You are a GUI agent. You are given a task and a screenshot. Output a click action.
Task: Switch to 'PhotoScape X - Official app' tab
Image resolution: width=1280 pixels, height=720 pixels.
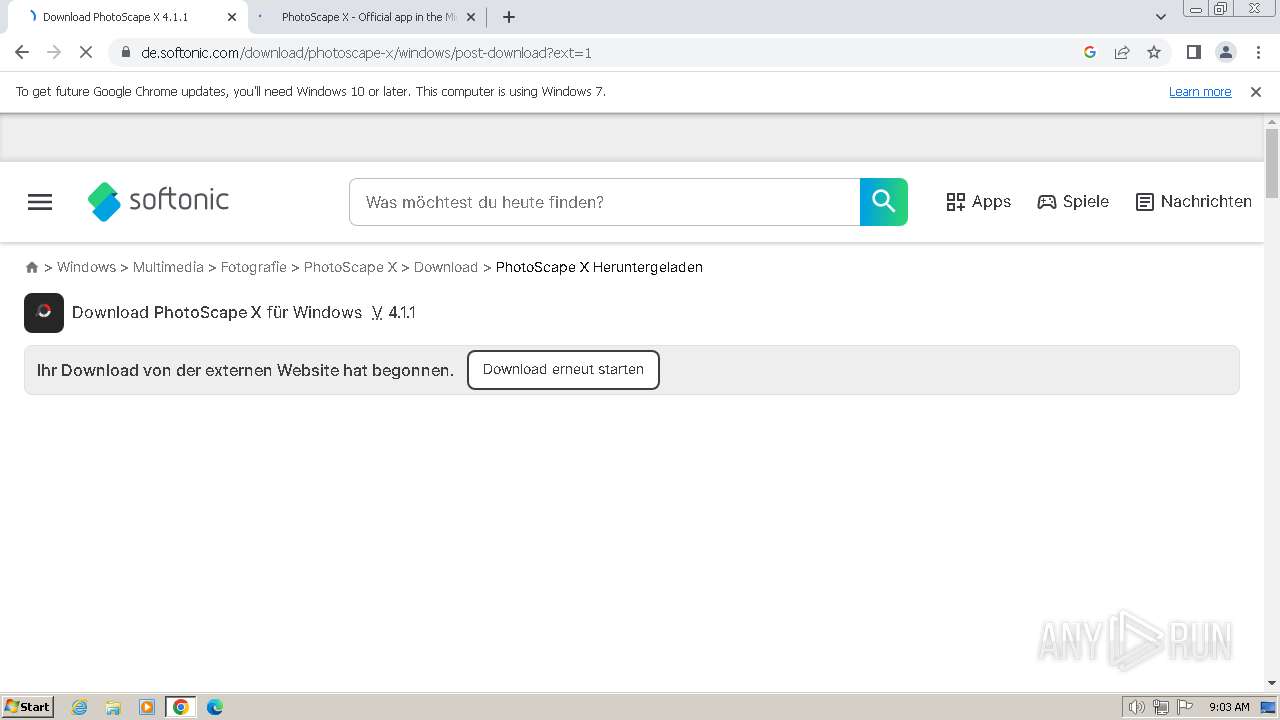click(x=365, y=17)
